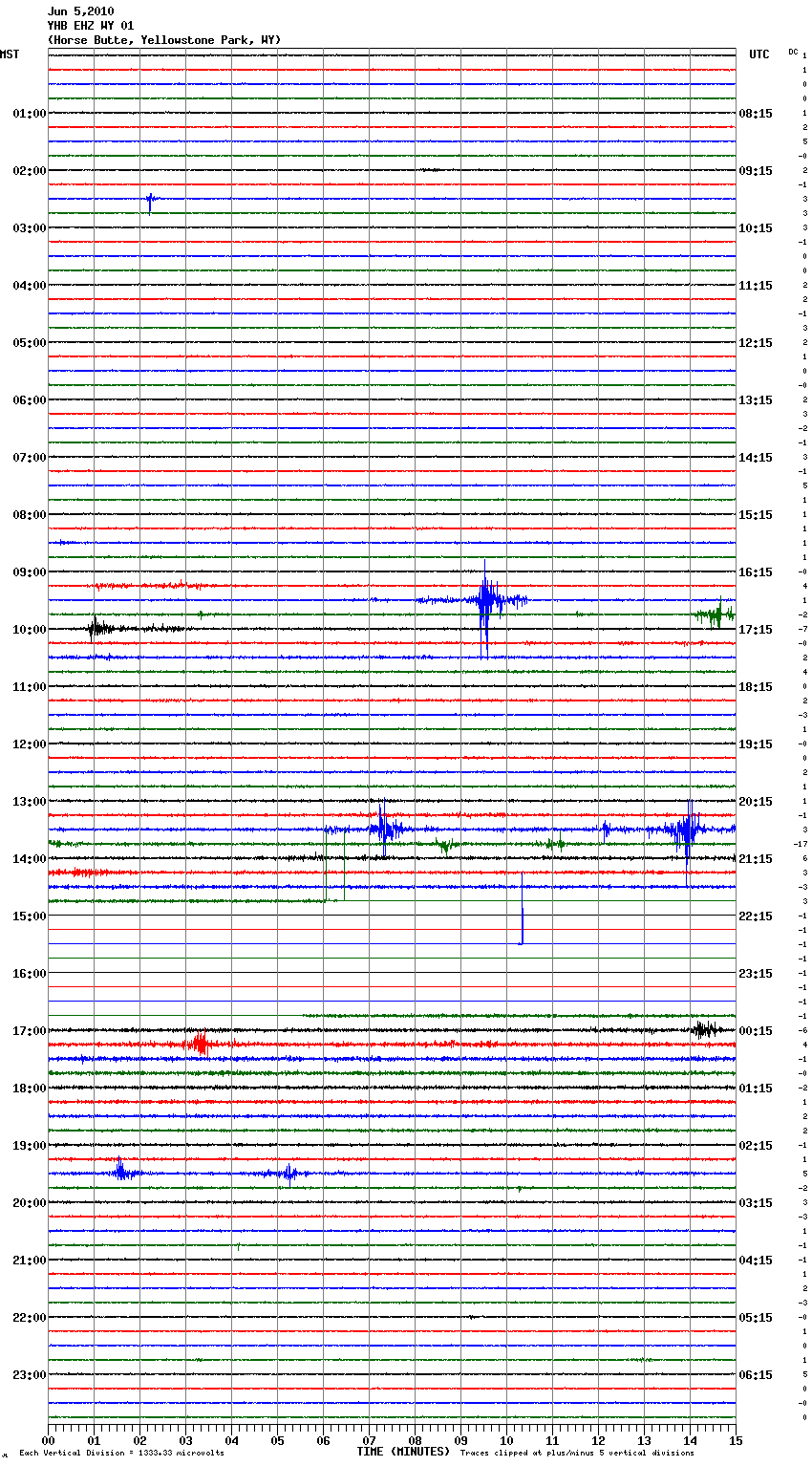
Task: Select the station code "YHB EHZ WY 01"
Action: tap(91, 26)
